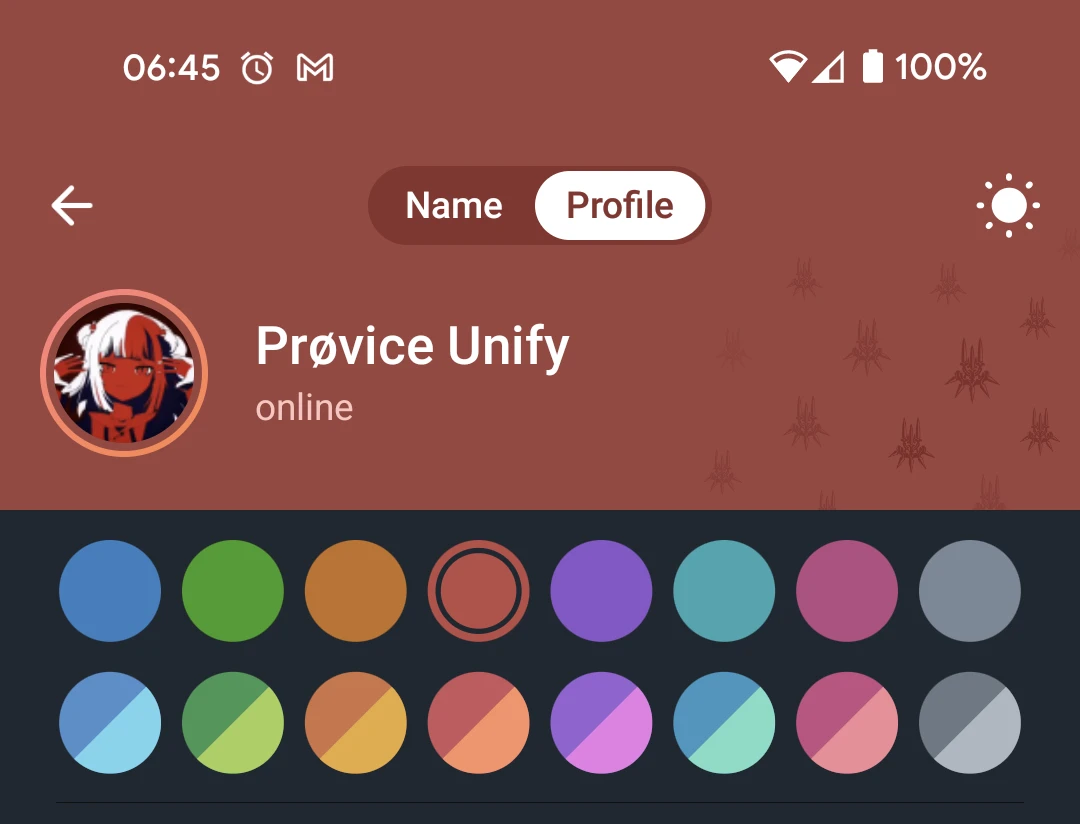Choose the teal-blue and mint split swatch
The width and height of the screenshot is (1080, 824).
click(724, 723)
